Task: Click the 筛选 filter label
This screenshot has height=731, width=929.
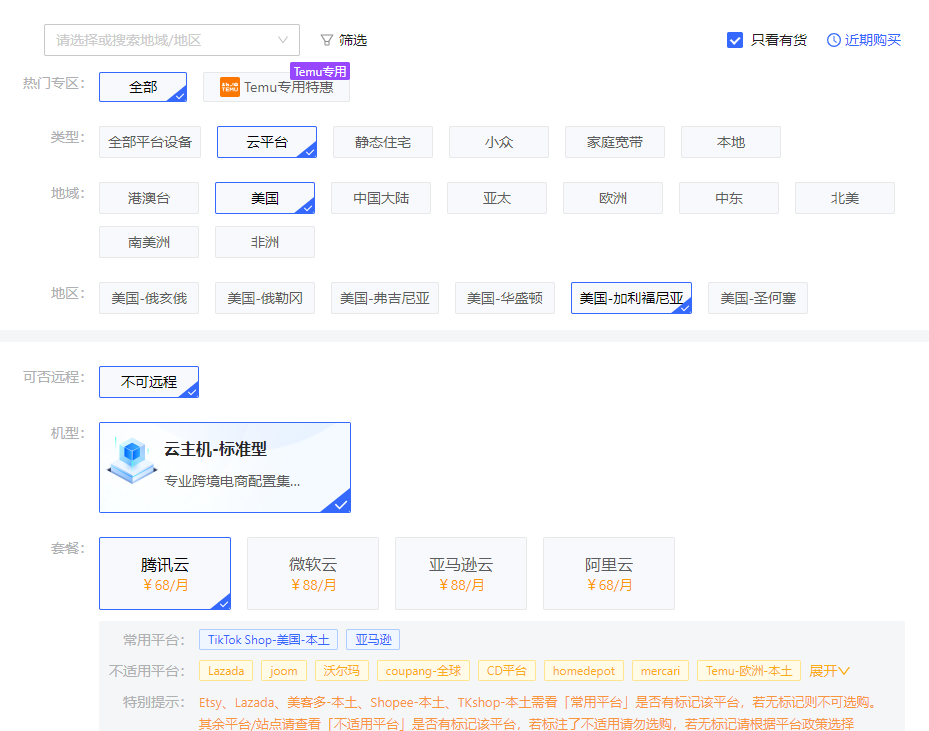Action: [x=353, y=40]
